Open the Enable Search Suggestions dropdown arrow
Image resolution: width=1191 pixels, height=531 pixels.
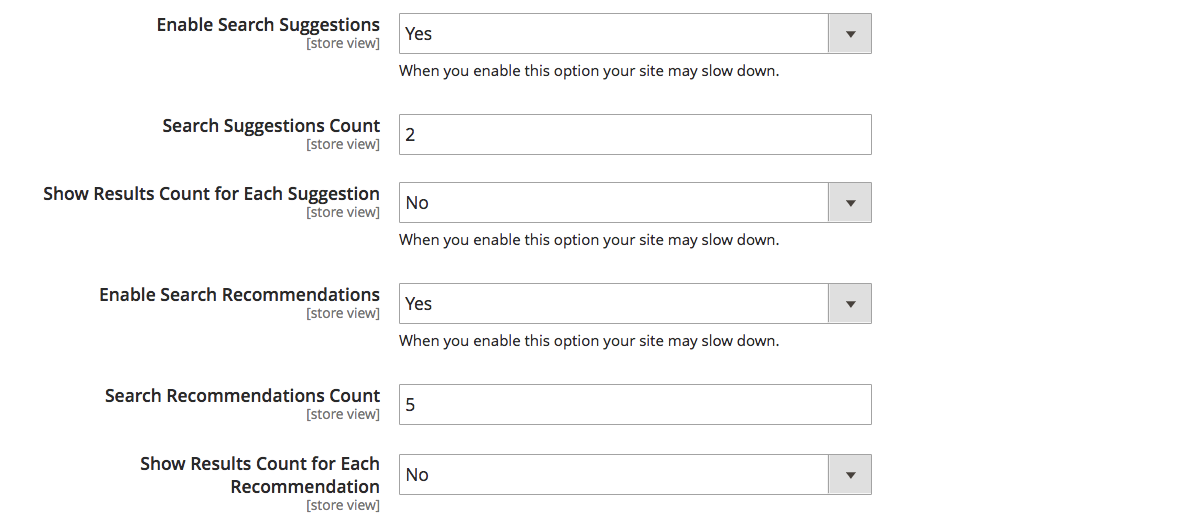850,33
